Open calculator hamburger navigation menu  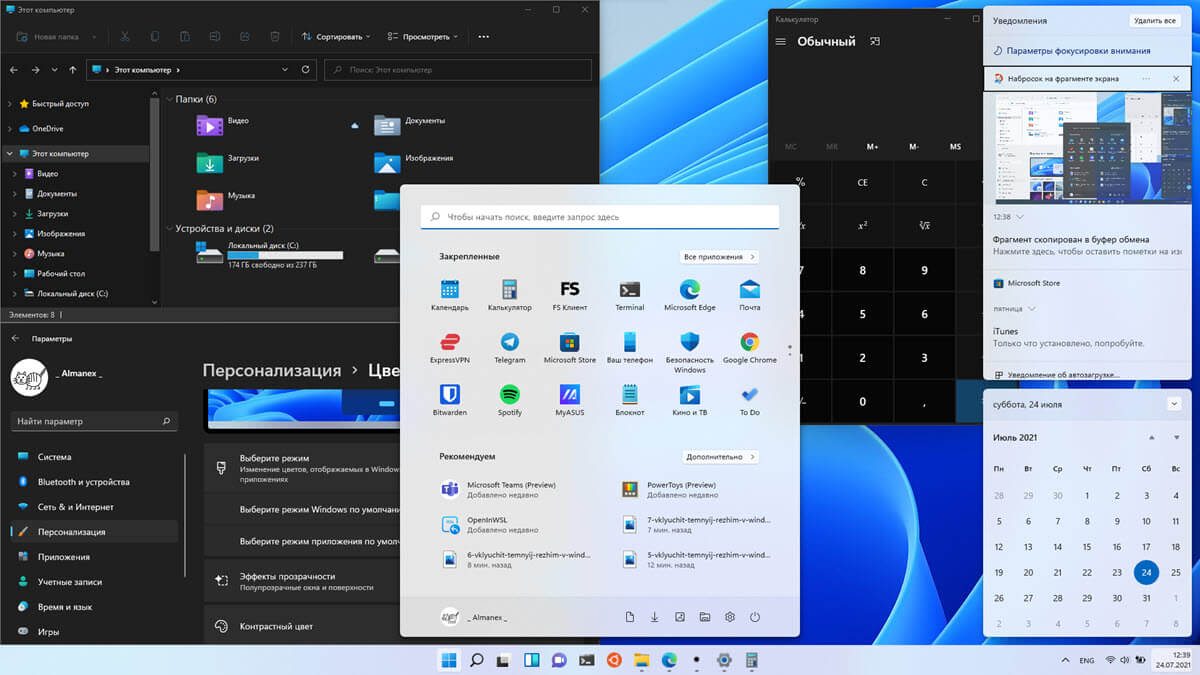781,42
